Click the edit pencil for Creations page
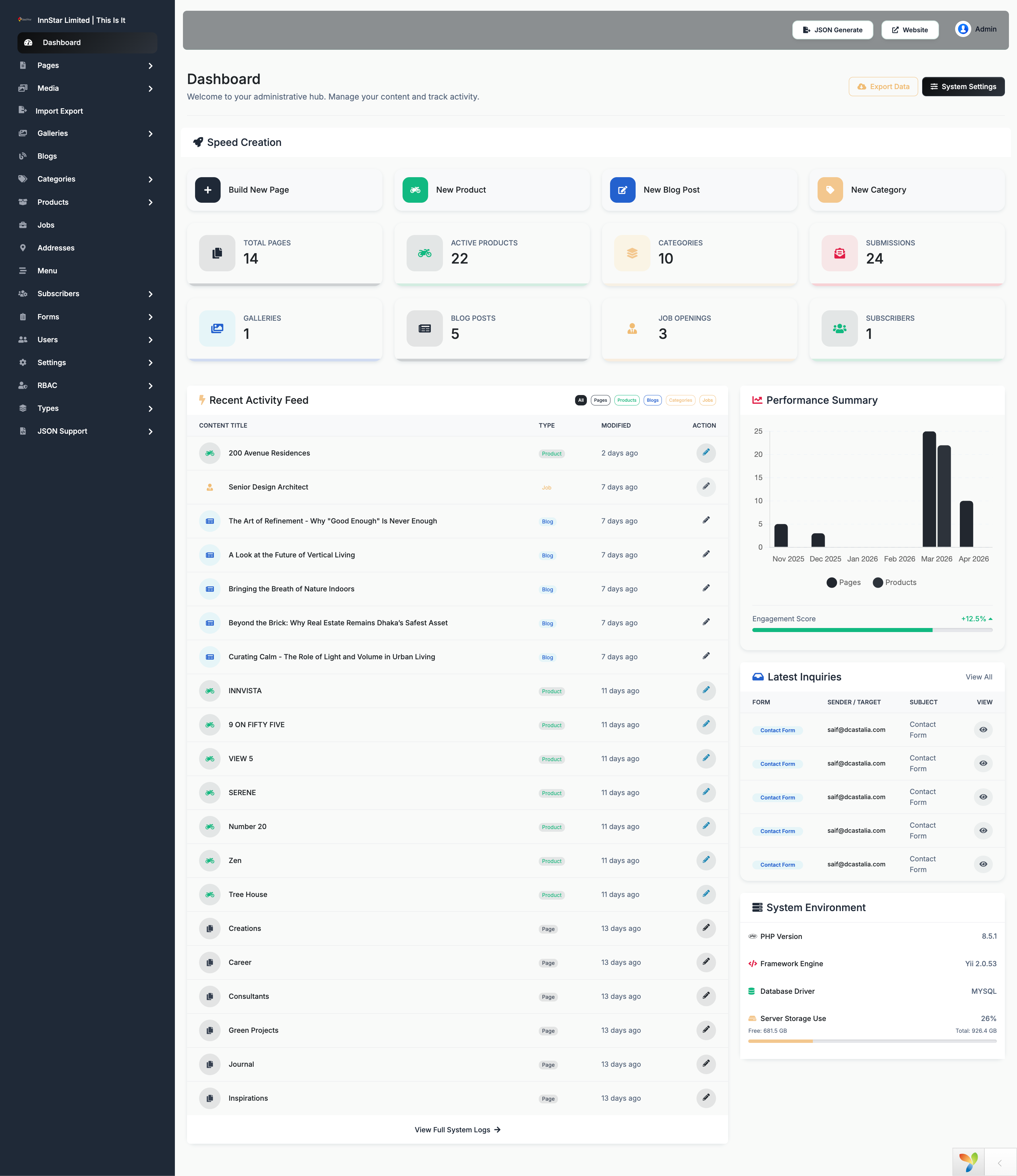This screenshot has width=1017, height=1176. [706, 929]
